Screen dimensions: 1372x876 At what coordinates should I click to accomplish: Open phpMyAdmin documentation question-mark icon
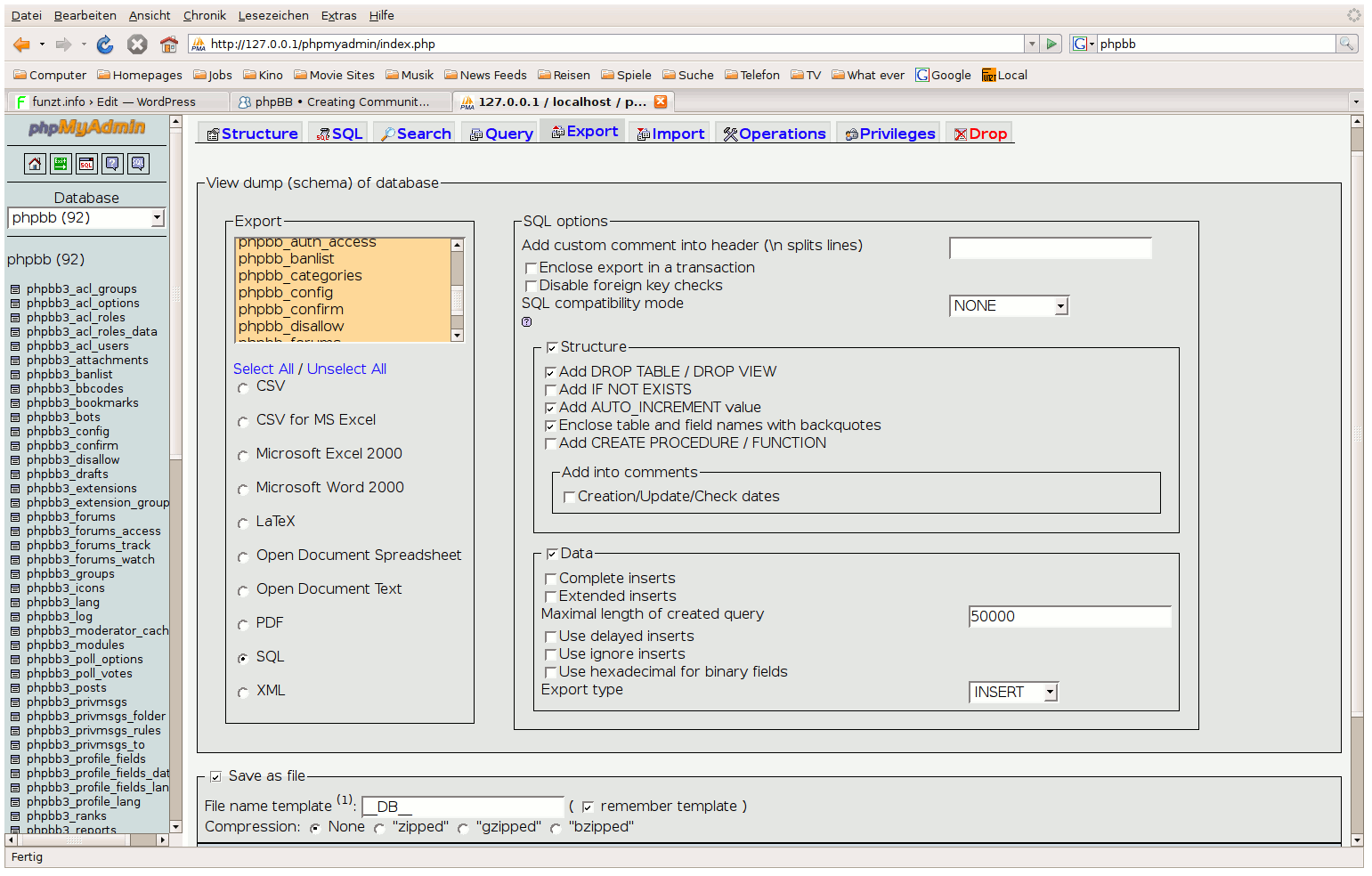(112, 164)
